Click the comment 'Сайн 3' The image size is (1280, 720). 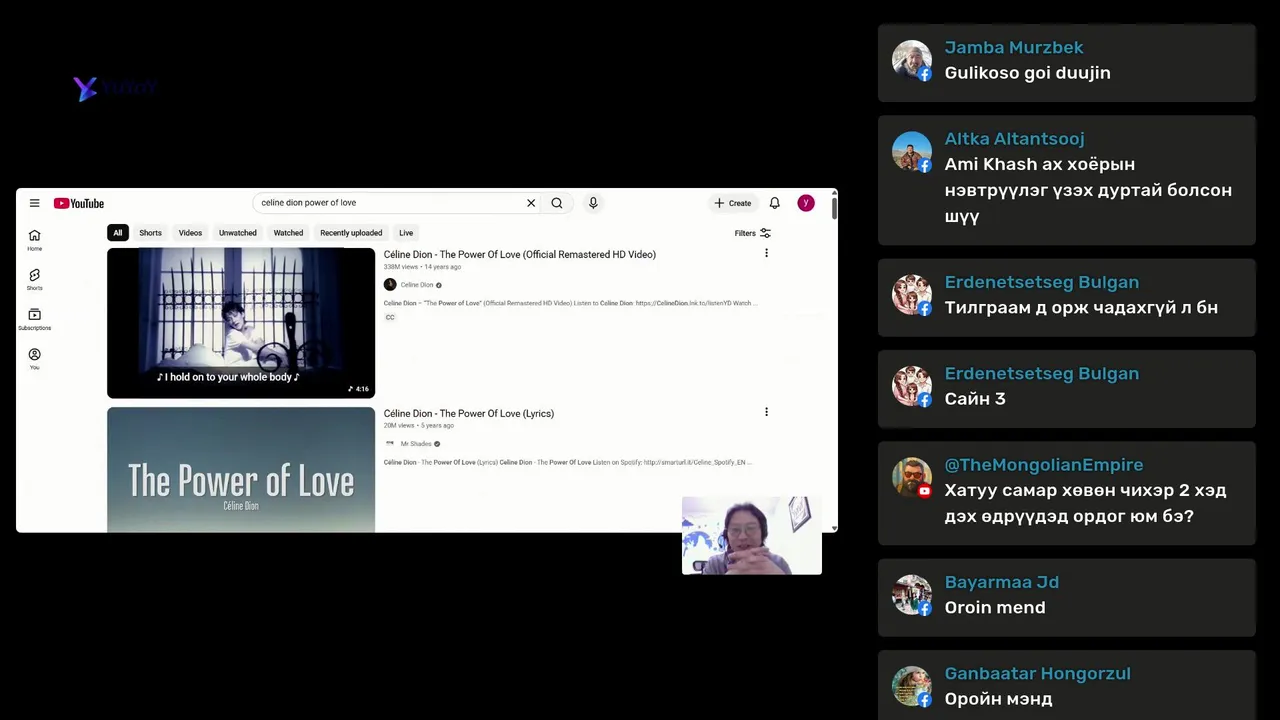(975, 399)
